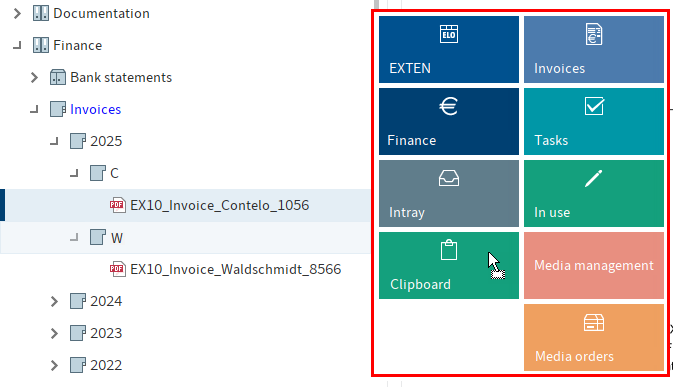This screenshot has width=673, height=387.
Task: Open the Finance tile with euro symbol
Action: 449,121
